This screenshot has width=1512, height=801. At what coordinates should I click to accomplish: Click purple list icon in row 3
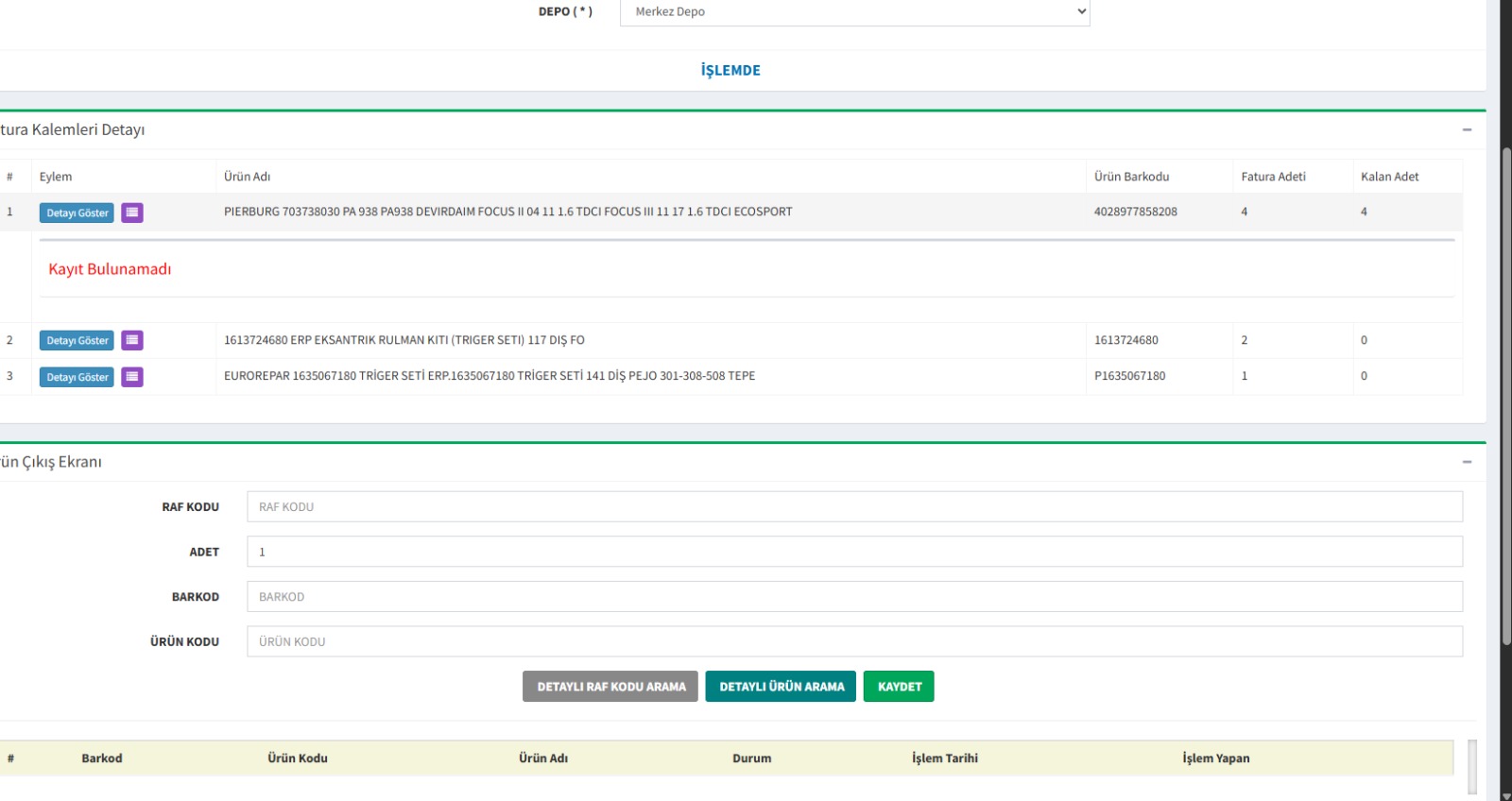[132, 377]
